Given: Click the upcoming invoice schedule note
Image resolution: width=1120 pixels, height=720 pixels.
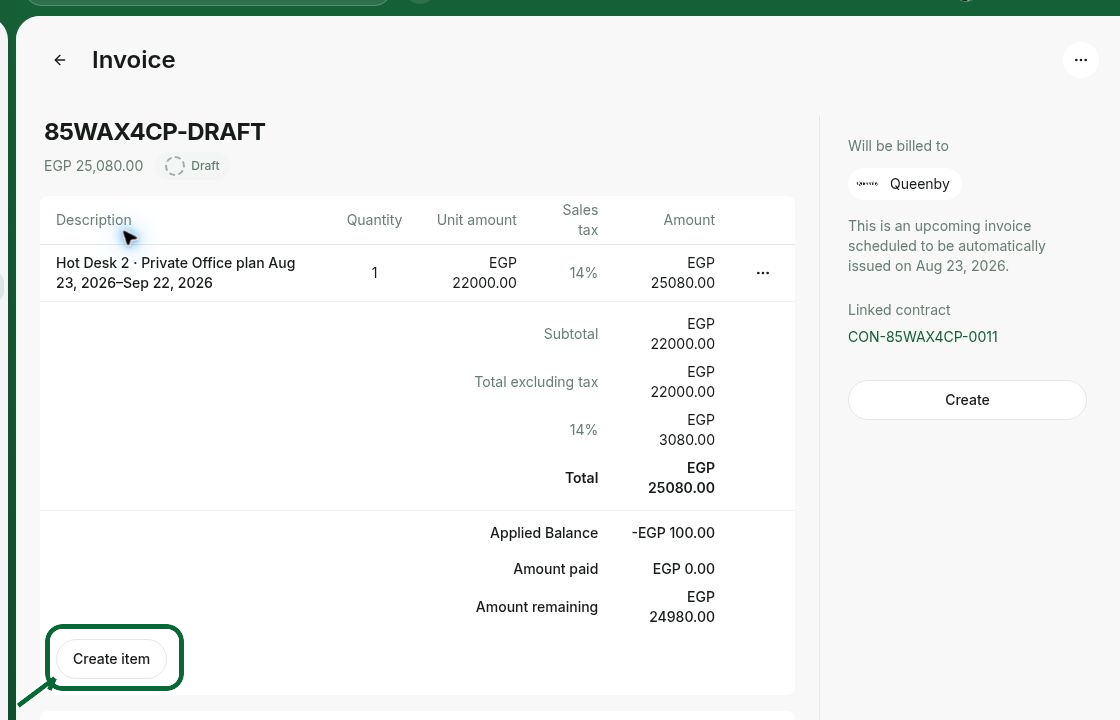Looking at the screenshot, I should click(x=946, y=246).
